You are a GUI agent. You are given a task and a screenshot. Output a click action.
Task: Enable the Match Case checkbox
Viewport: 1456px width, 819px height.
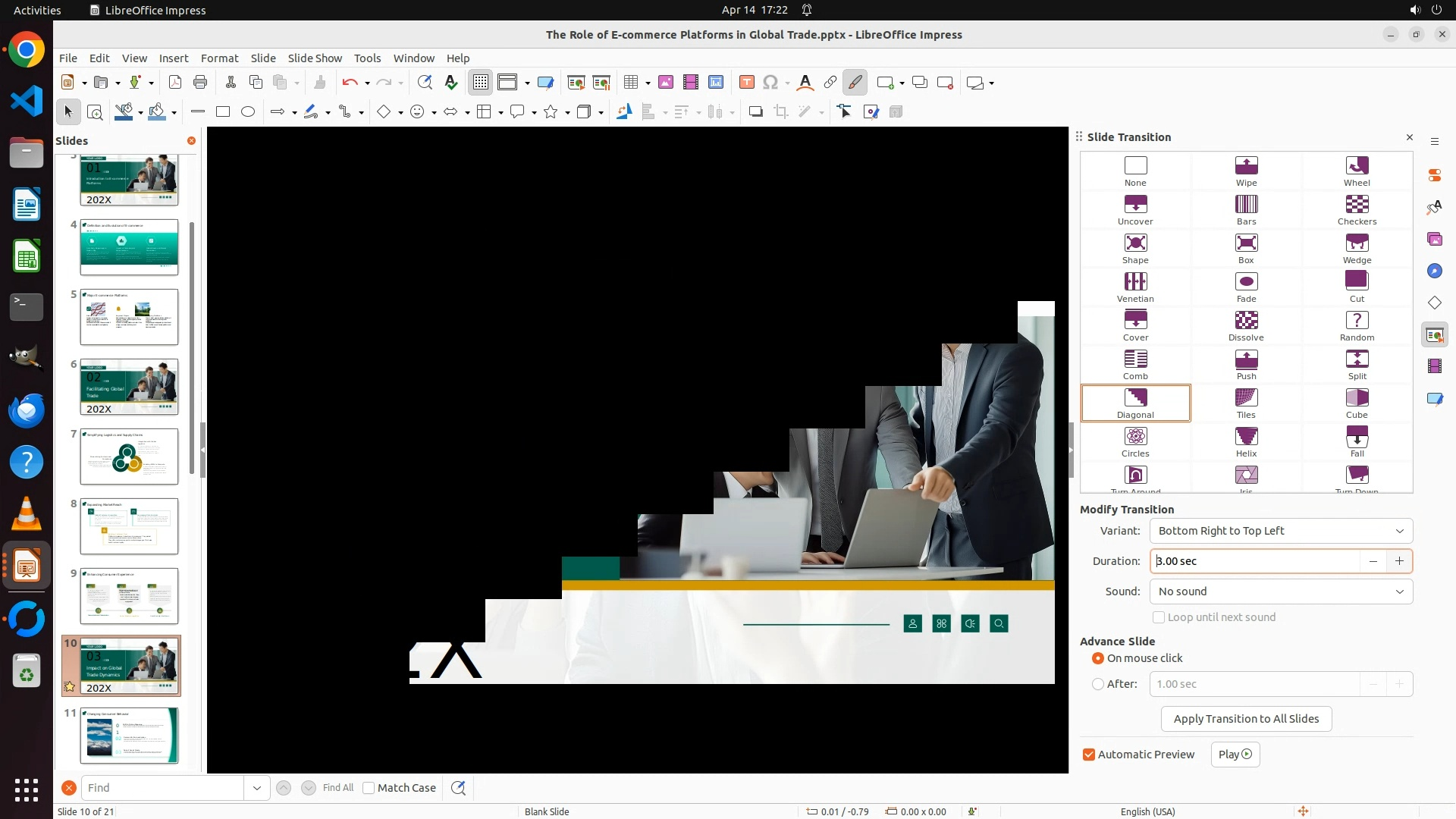369,788
